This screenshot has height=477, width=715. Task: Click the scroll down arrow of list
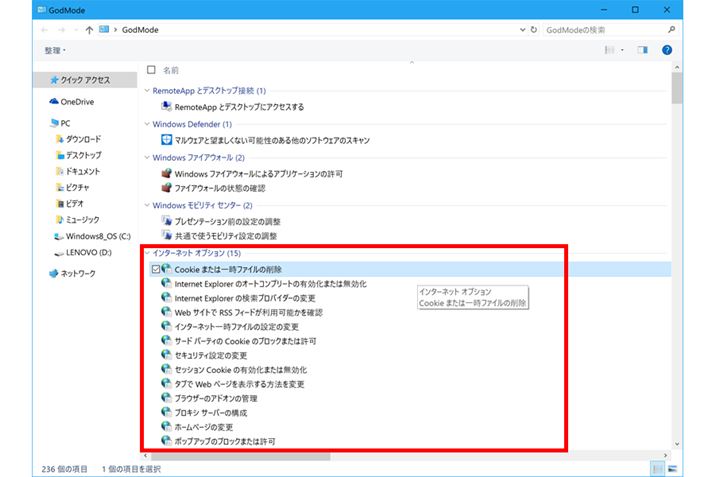677,444
